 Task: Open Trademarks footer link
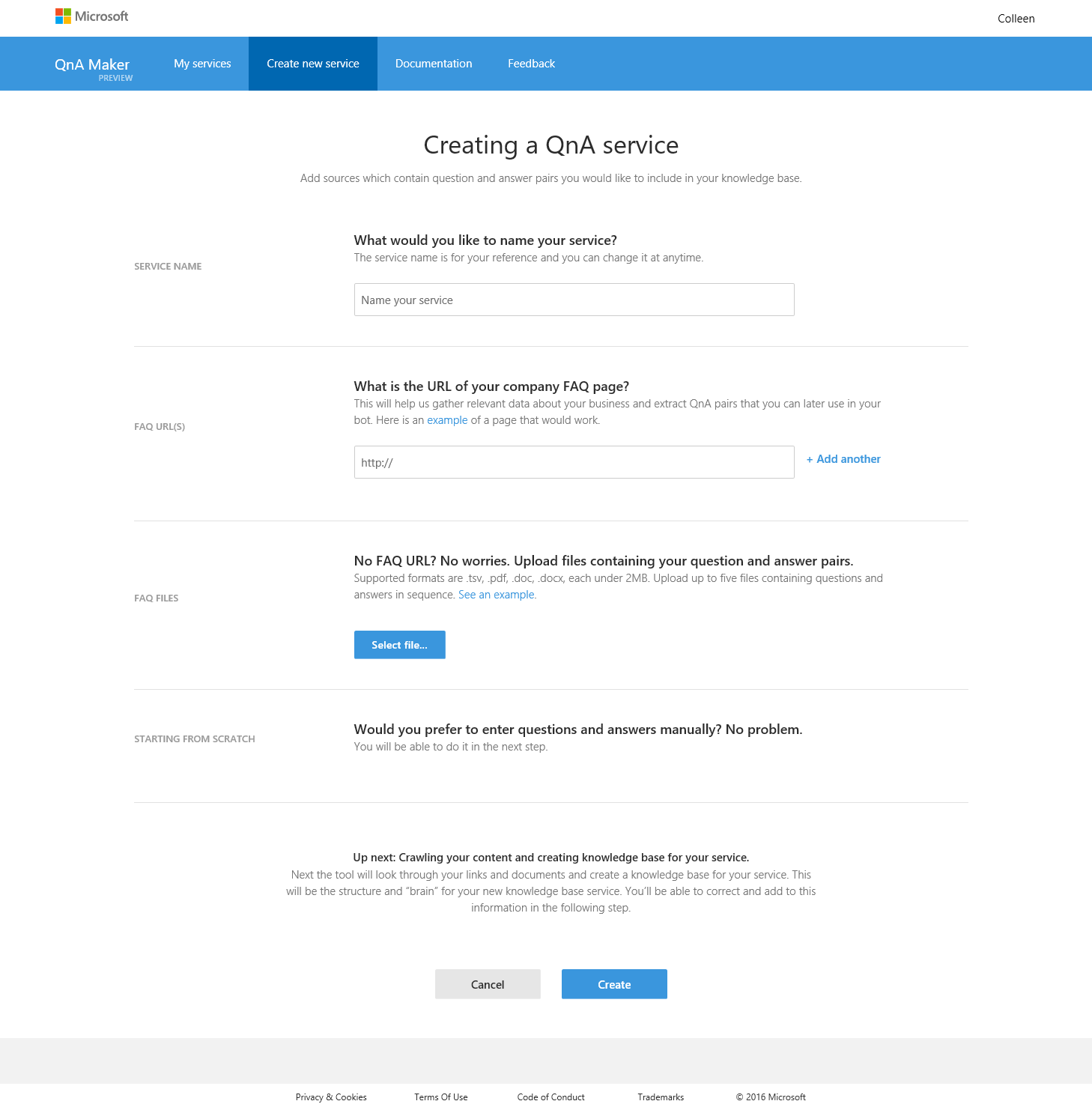click(x=661, y=1097)
